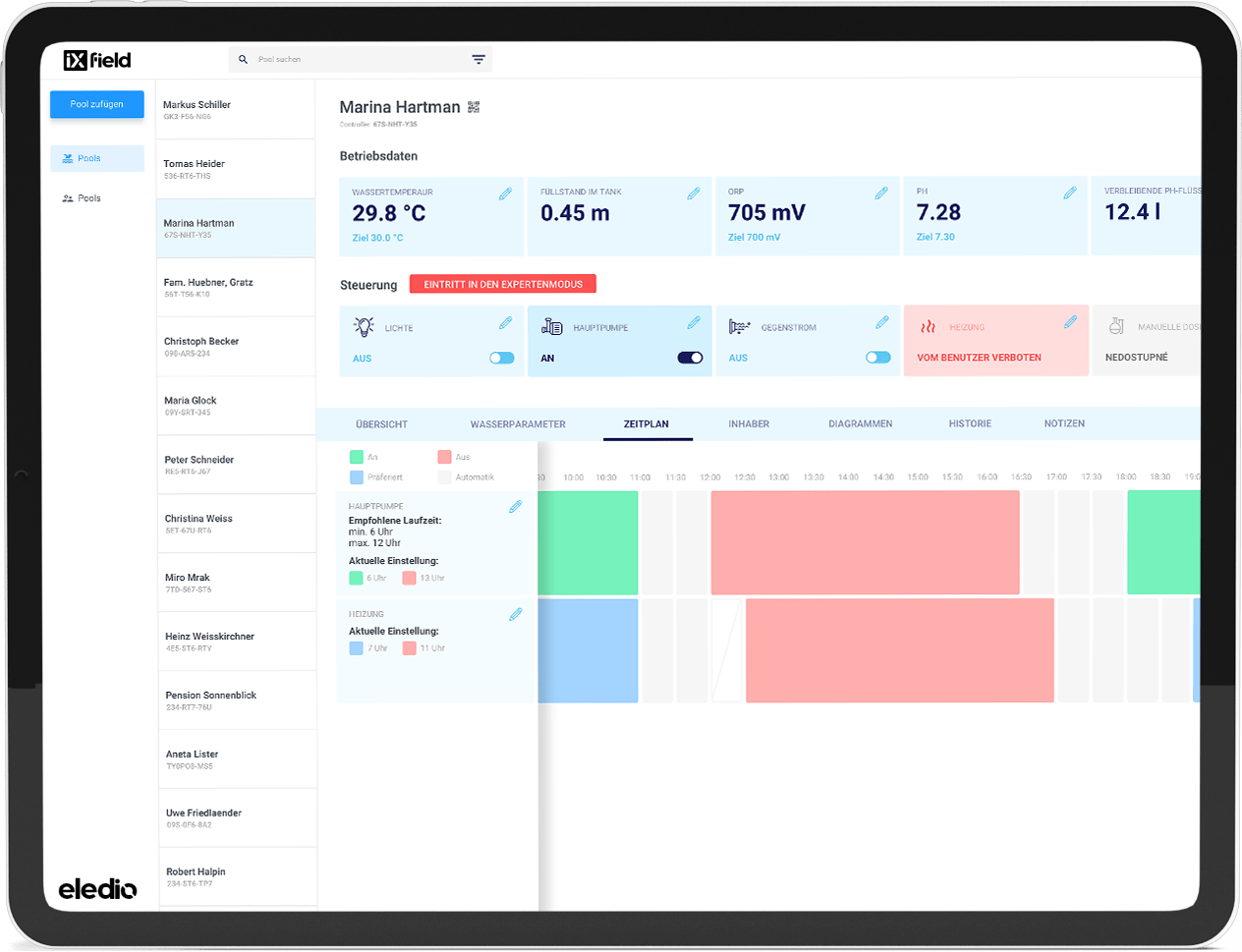Click the Heizung control card edit pencil
The width and height of the screenshot is (1242, 952).
1070,322
